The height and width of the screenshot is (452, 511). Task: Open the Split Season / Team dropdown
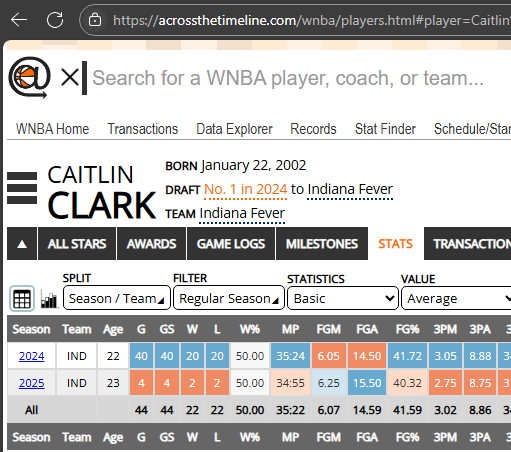pyautogui.click(x=117, y=298)
